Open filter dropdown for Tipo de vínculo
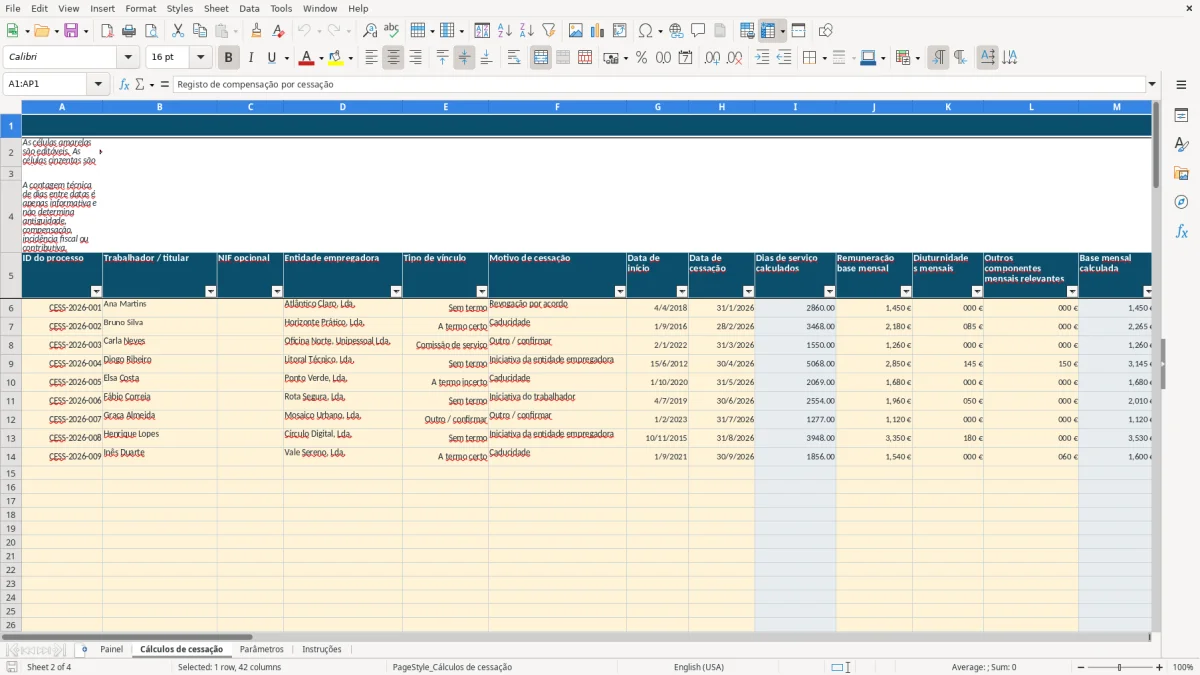Screen dimensions: 1200x675 (482, 292)
